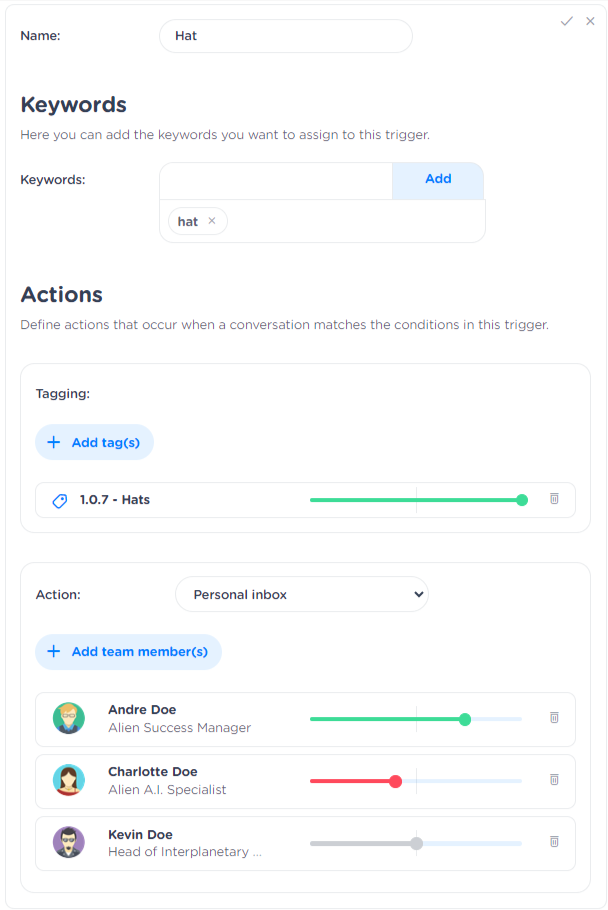Viewport: 608px width, 910px height.
Task: Click Andre Doe's green slider handle
Action: pos(465,719)
